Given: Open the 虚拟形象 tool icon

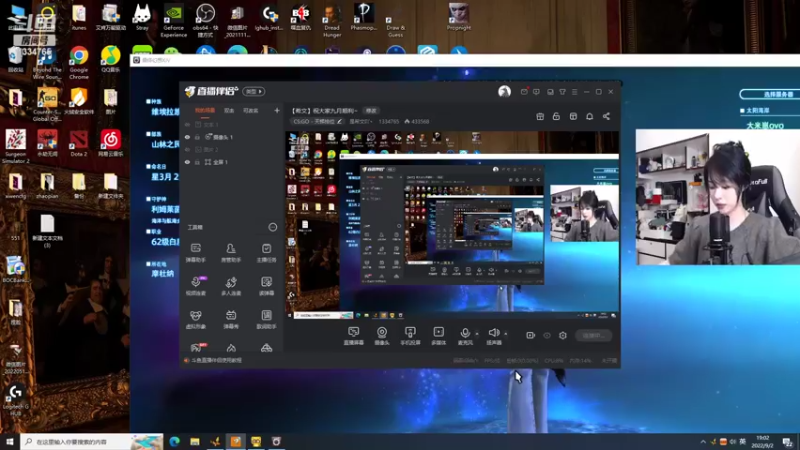Looking at the screenshot, I should tap(195, 319).
